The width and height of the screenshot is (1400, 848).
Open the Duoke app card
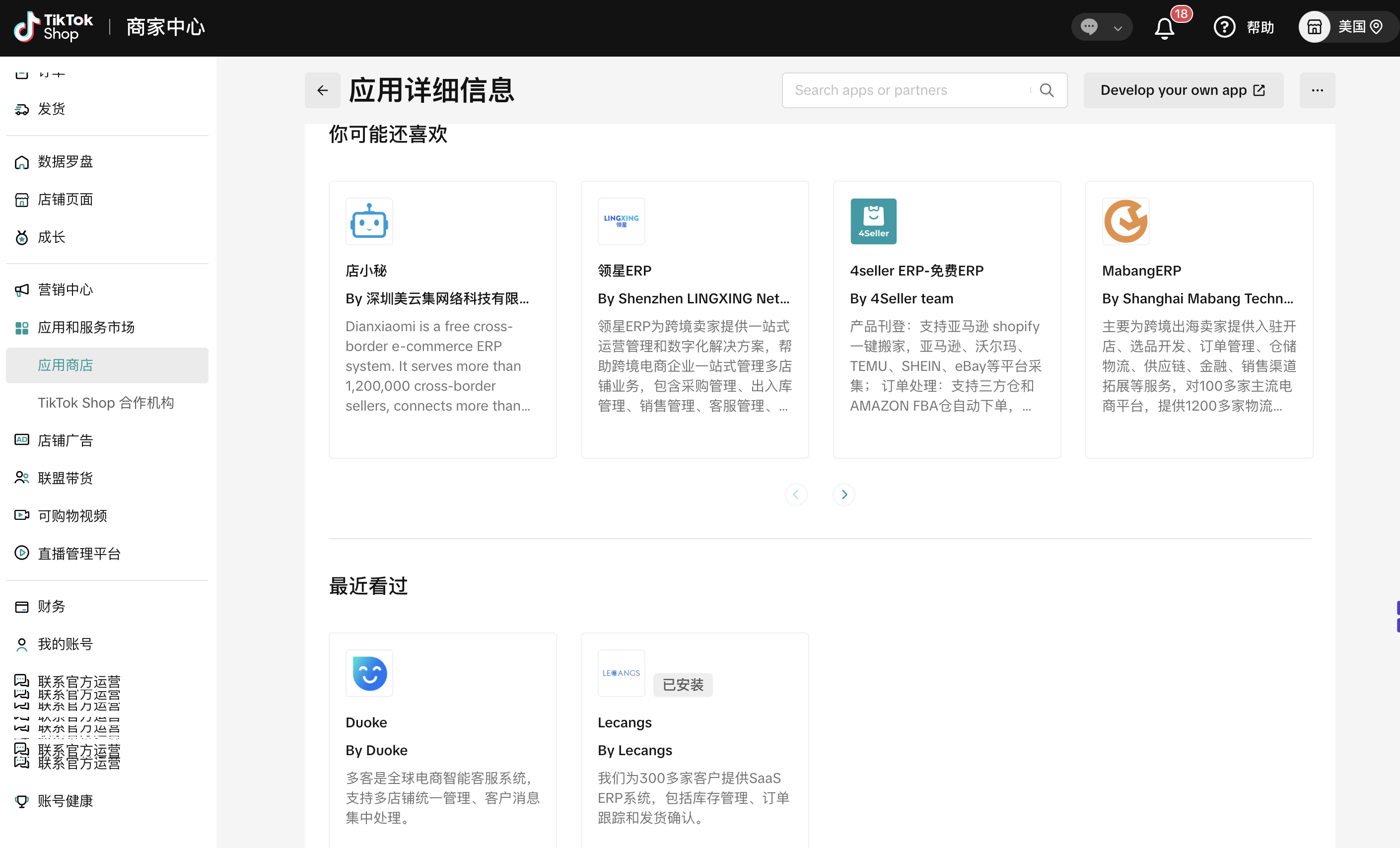coord(442,739)
